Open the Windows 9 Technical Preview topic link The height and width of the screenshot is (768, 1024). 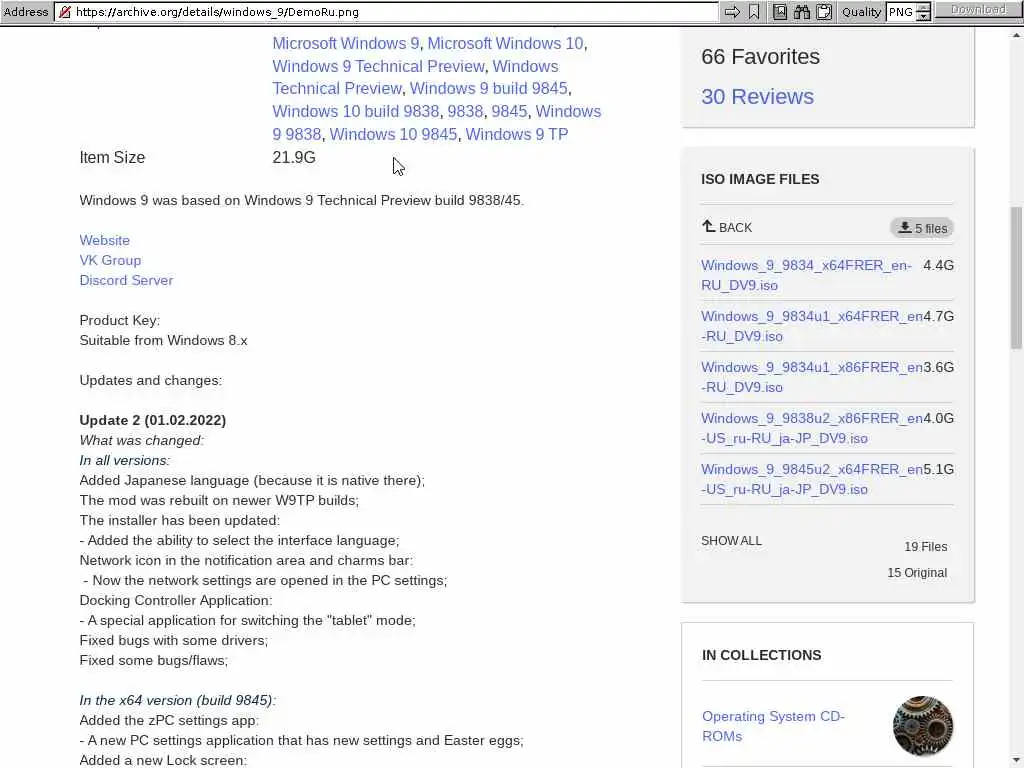378,66
